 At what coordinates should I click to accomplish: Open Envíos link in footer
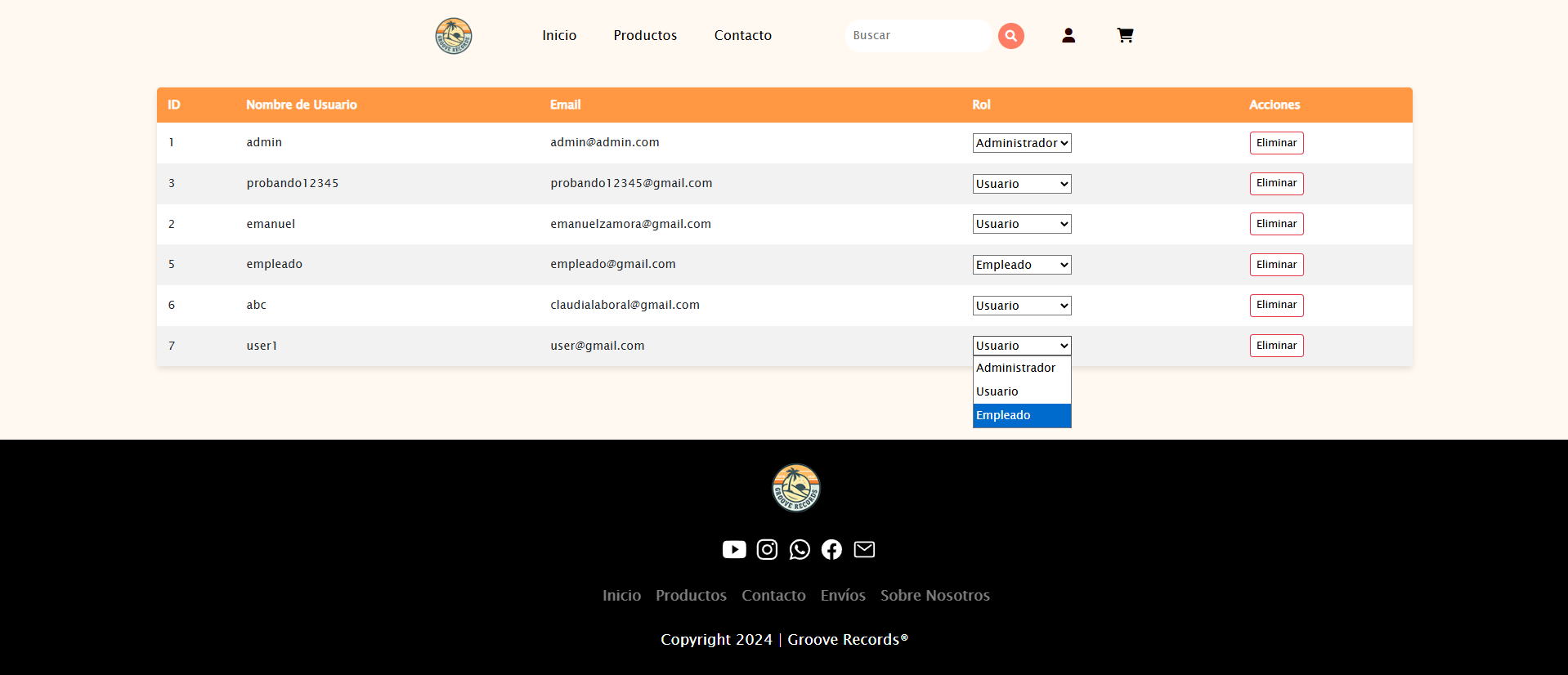pos(843,596)
